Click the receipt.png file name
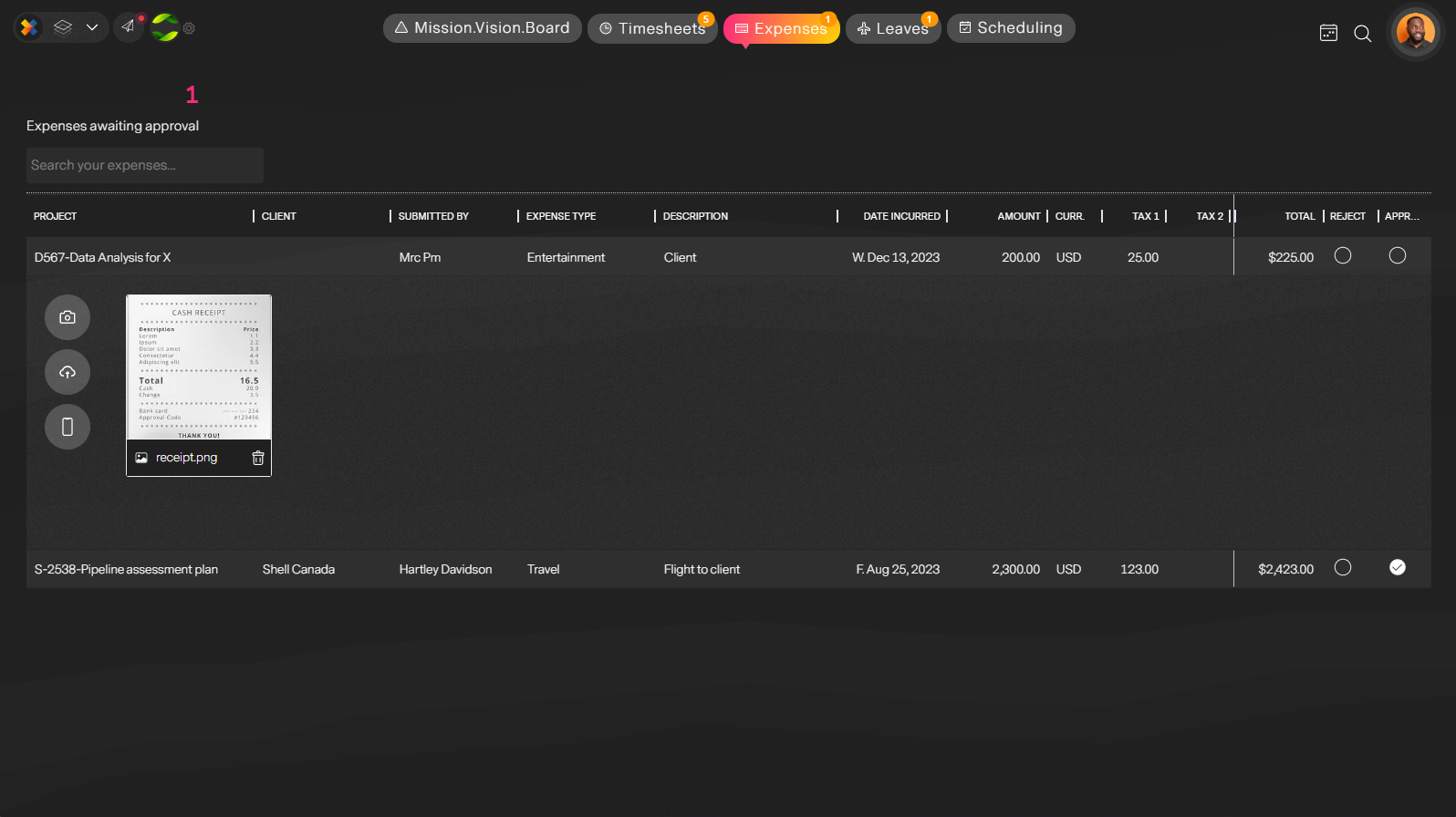Viewport: 1456px width, 817px height. pyautogui.click(x=186, y=458)
